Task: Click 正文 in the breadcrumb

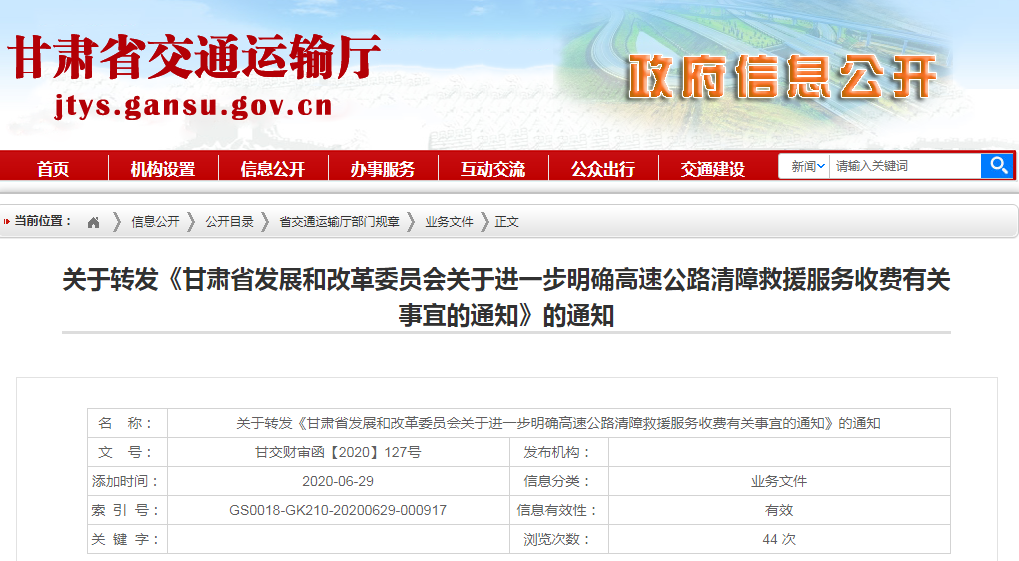Action: [506, 222]
